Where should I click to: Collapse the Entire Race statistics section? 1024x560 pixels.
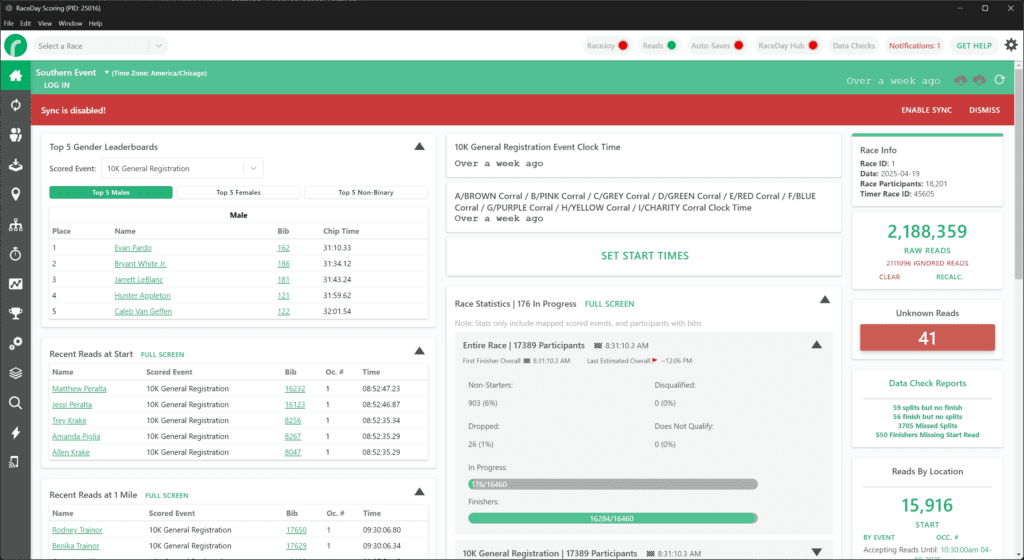point(816,345)
